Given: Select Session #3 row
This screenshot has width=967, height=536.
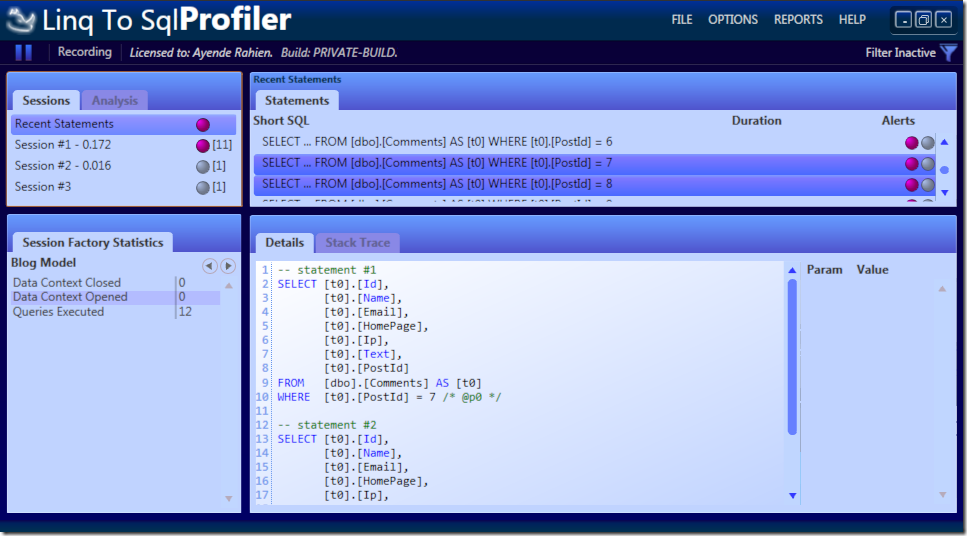Looking at the screenshot, I should pyautogui.click(x=123, y=187).
